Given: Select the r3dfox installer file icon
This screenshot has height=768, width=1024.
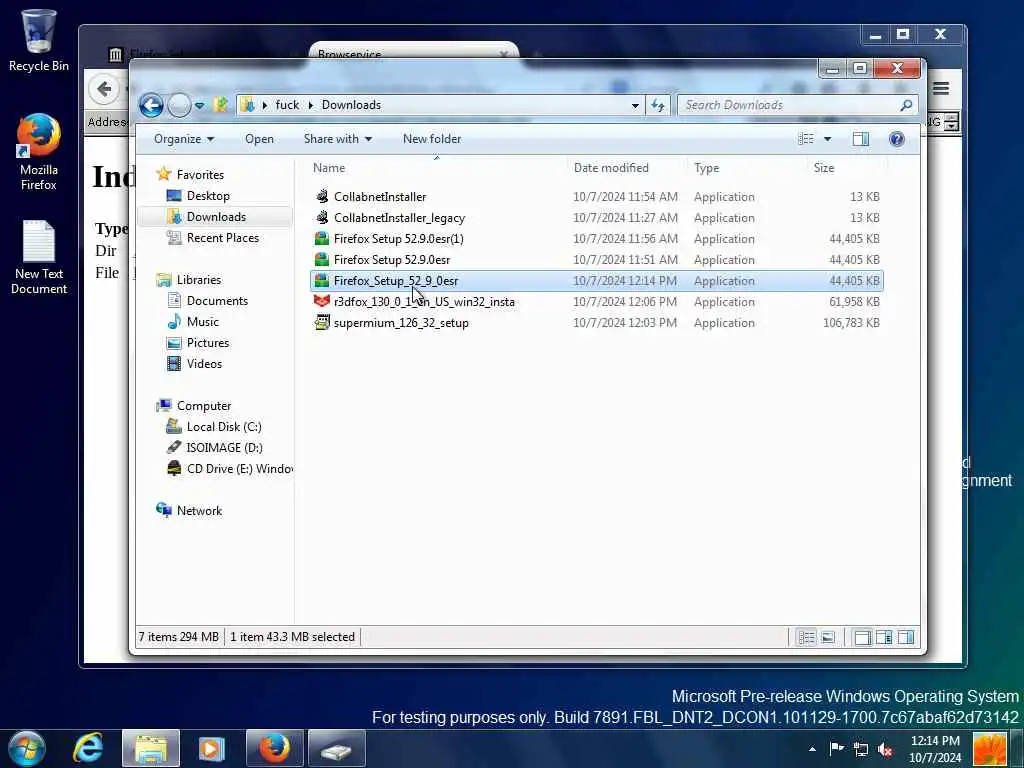Looking at the screenshot, I should coord(321,302).
